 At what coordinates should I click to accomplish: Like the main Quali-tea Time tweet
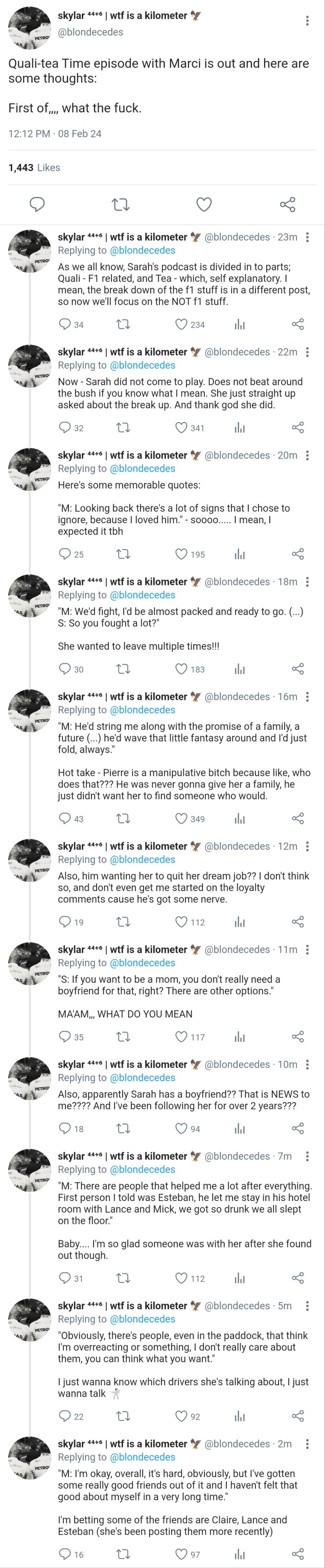[x=204, y=205]
